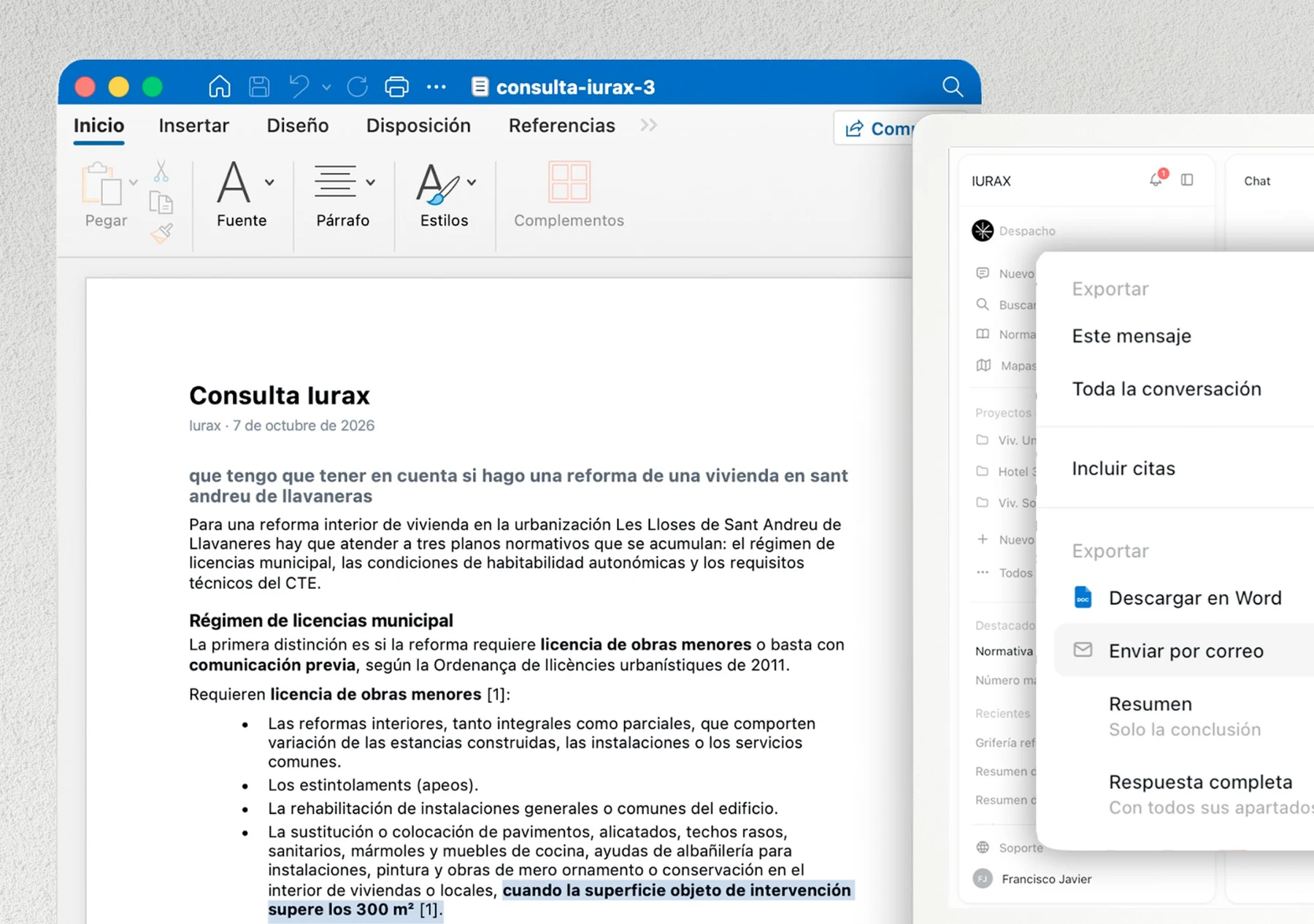Open the Fuente font group
This screenshot has height=924, width=1314.
[242, 195]
